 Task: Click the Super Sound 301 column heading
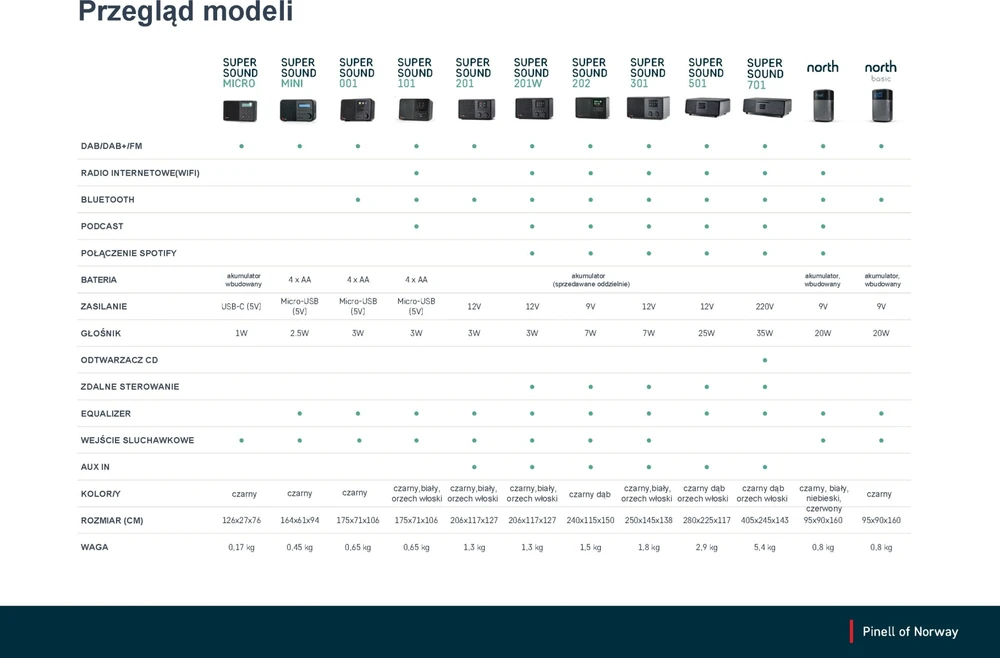pyautogui.click(x=647, y=73)
